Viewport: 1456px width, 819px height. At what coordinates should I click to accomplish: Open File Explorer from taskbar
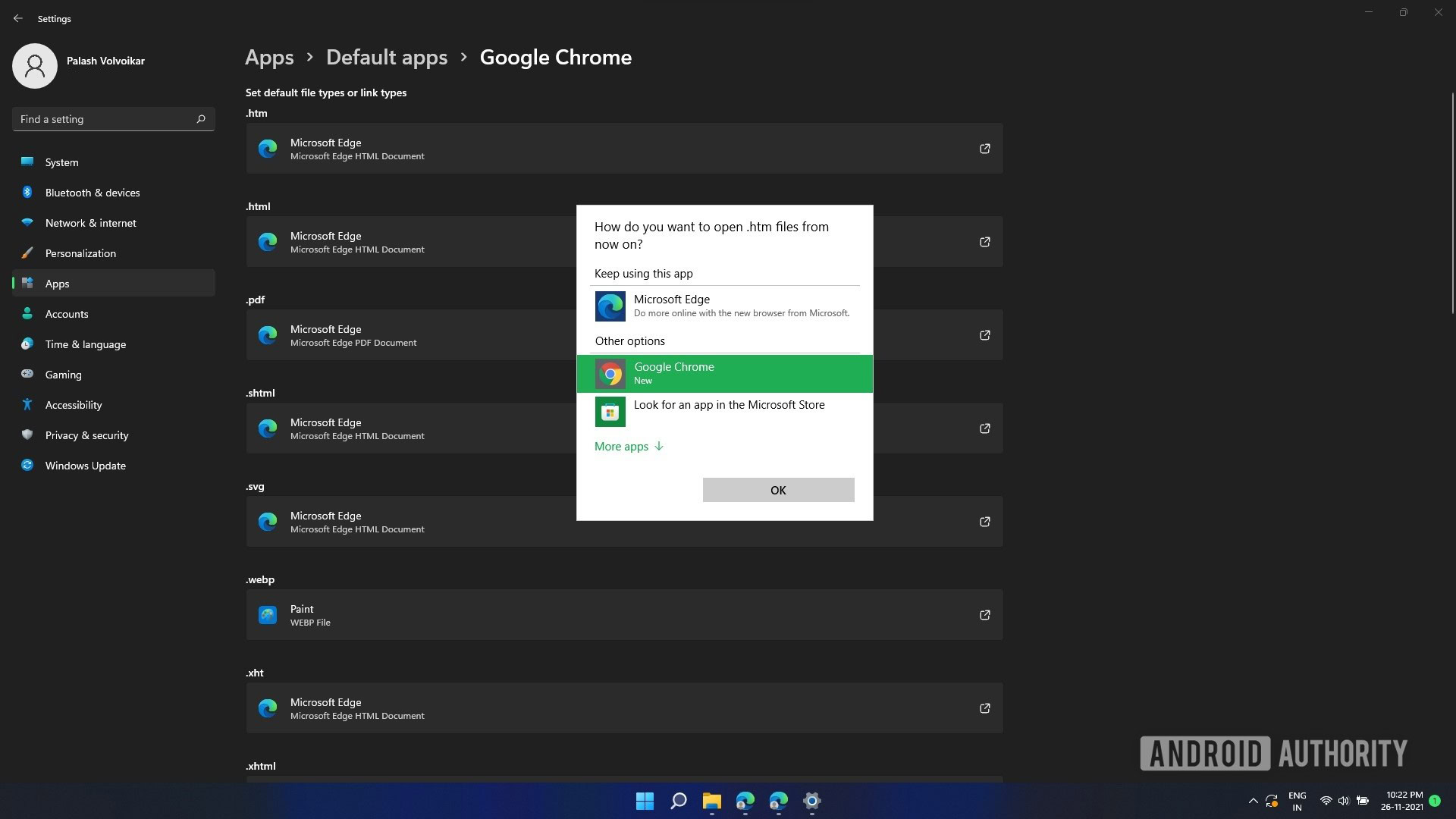[711, 801]
